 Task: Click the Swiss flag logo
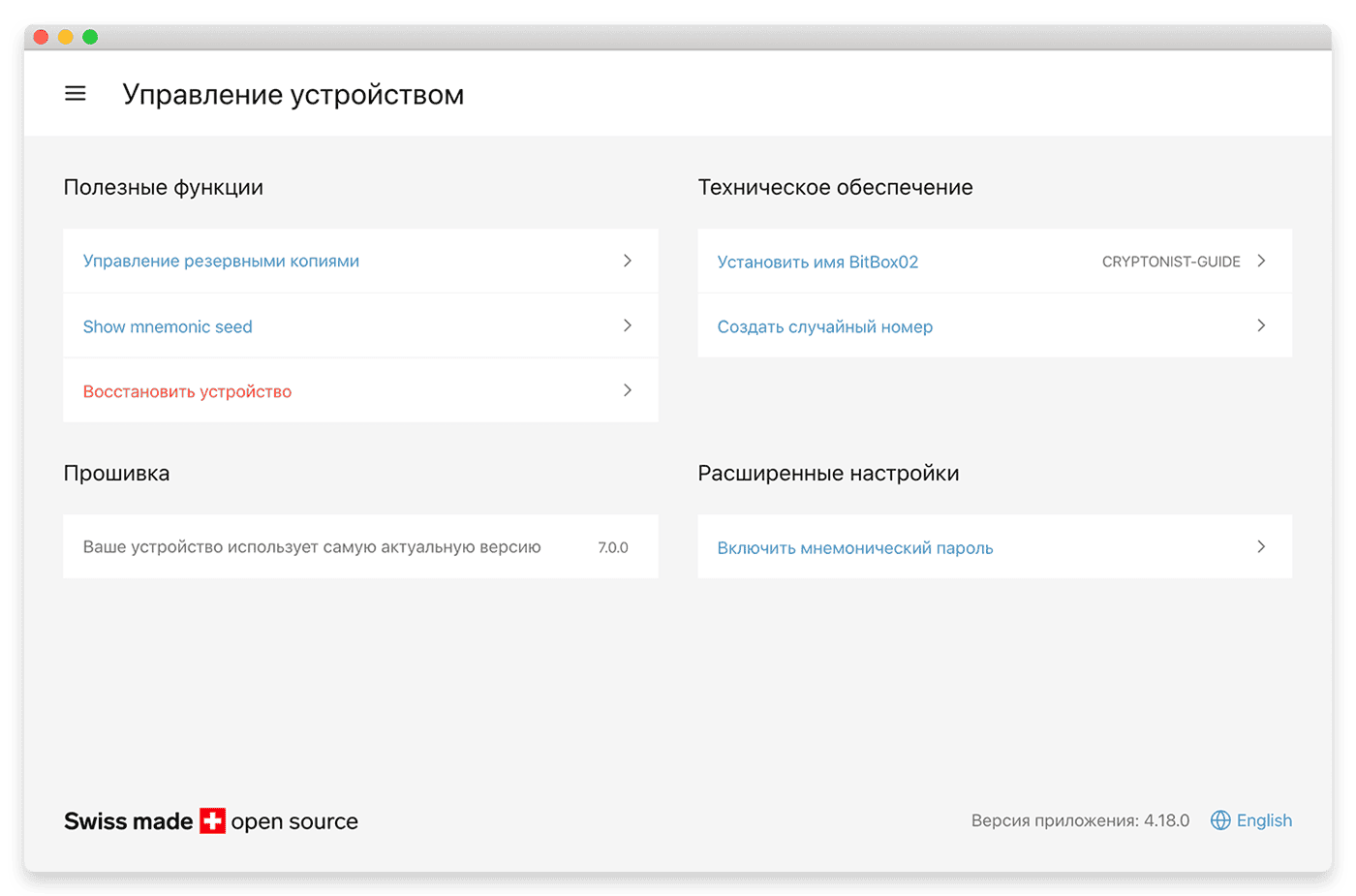pyautogui.click(x=212, y=821)
